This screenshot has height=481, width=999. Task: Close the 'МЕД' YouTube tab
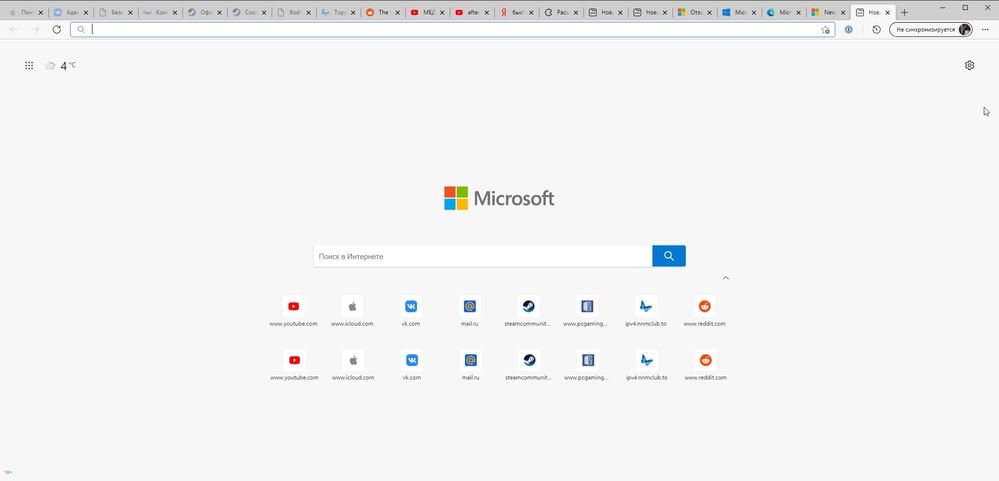pyautogui.click(x=442, y=13)
